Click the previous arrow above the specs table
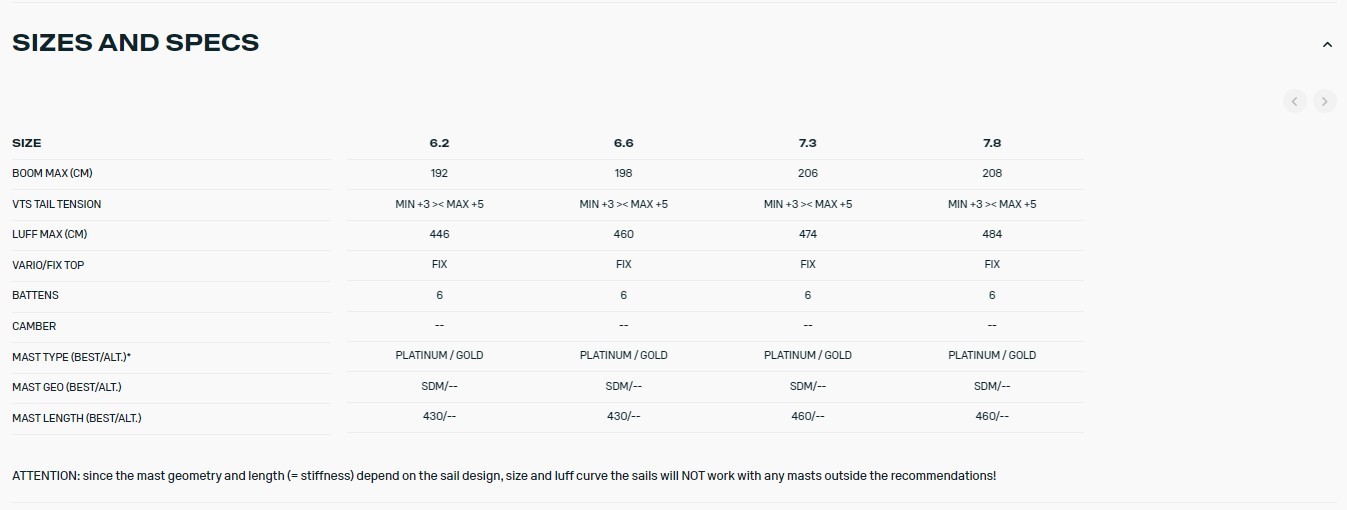The image size is (1347, 510). [1295, 101]
